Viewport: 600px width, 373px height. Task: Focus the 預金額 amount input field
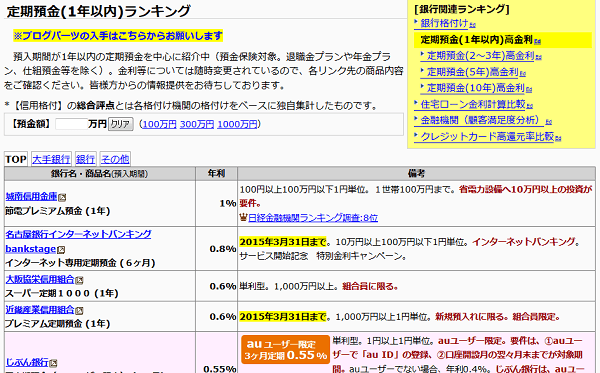(72, 124)
